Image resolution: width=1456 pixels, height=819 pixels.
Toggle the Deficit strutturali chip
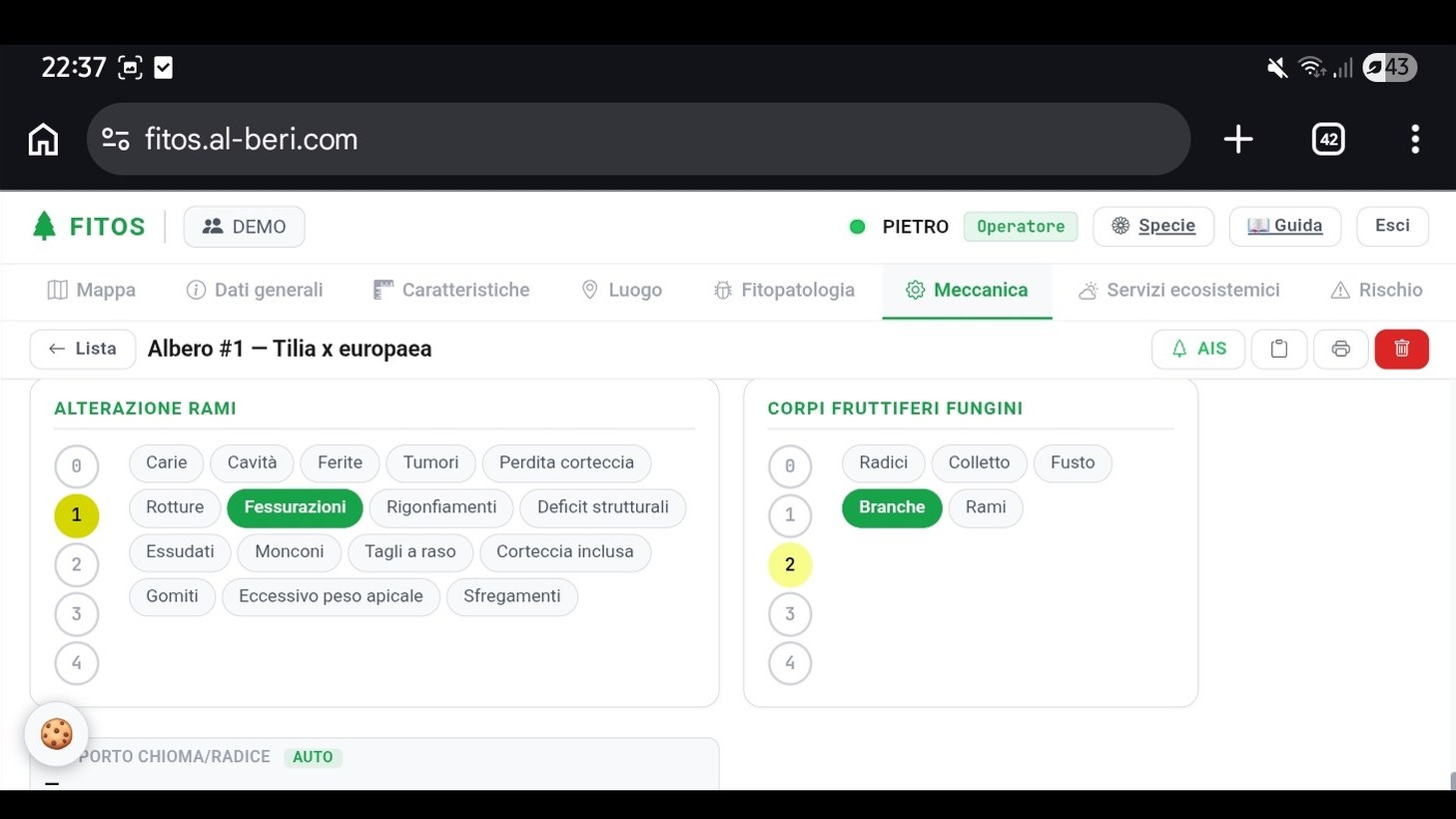click(x=603, y=507)
